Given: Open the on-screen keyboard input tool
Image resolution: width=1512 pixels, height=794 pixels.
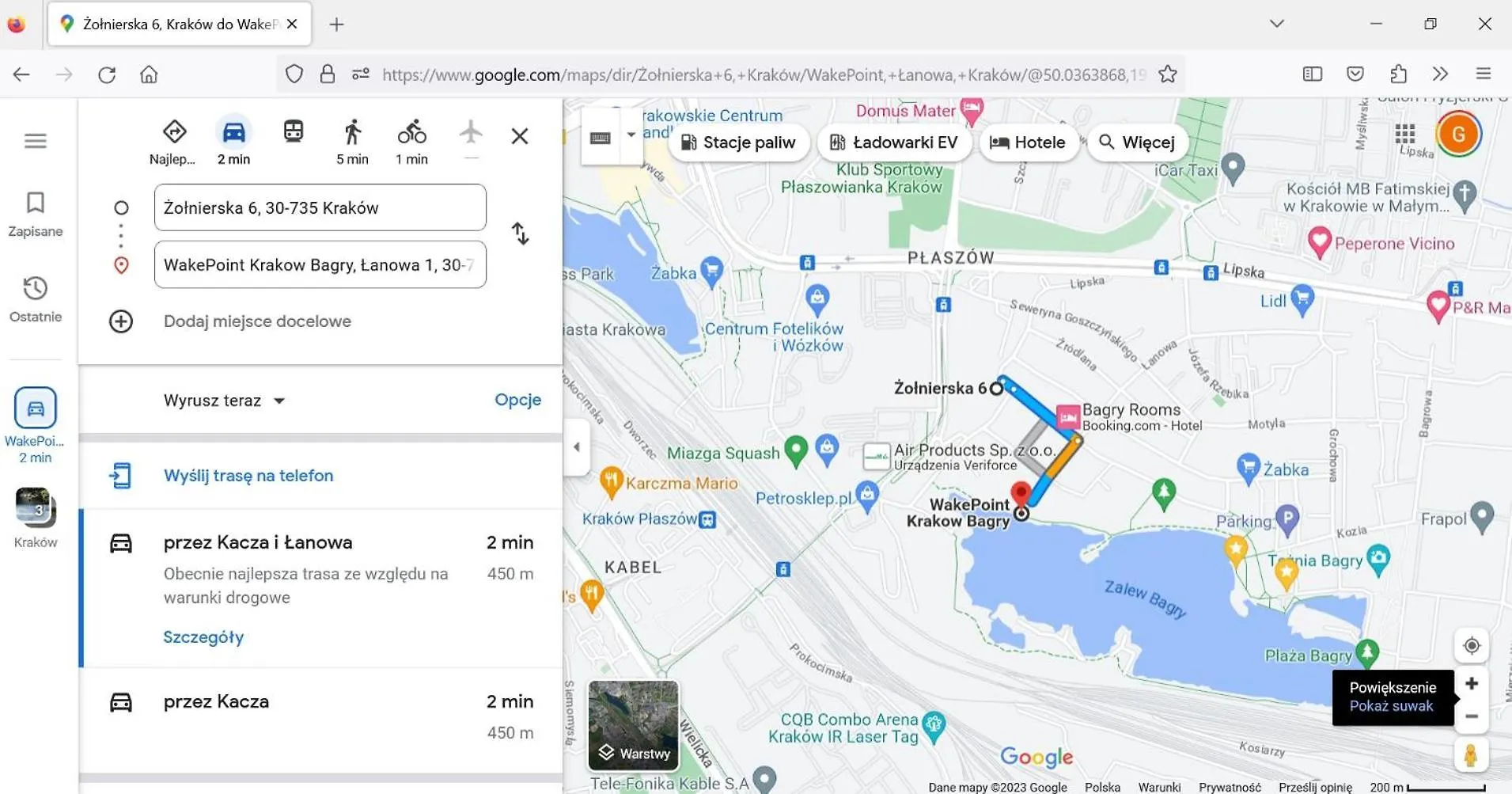Looking at the screenshot, I should [x=601, y=138].
